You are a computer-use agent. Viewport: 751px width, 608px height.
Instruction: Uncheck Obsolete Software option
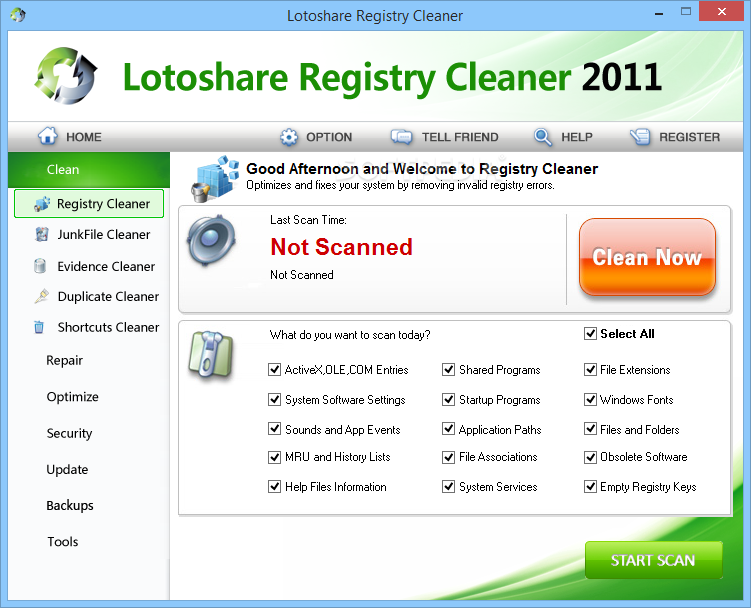pyautogui.click(x=590, y=457)
